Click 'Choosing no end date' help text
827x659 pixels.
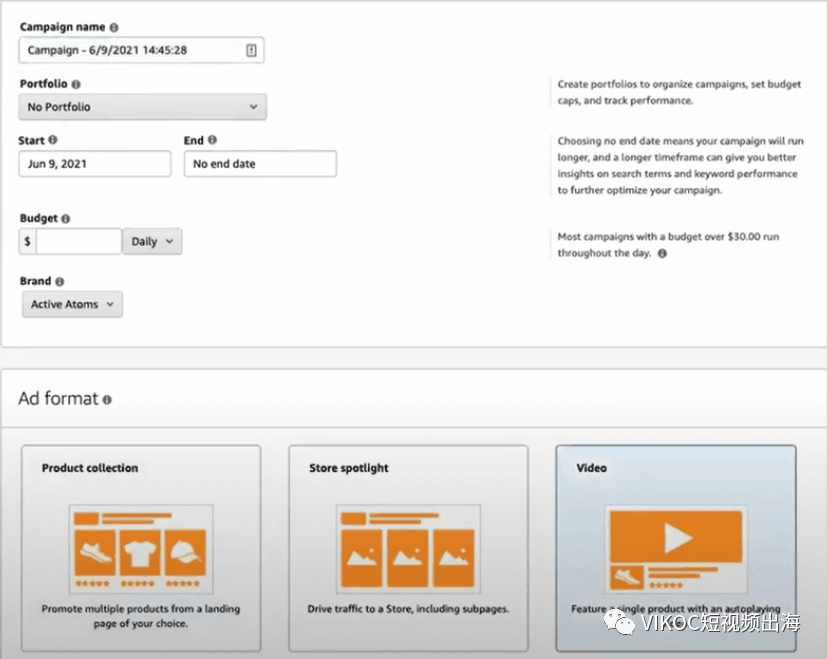click(680, 166)
